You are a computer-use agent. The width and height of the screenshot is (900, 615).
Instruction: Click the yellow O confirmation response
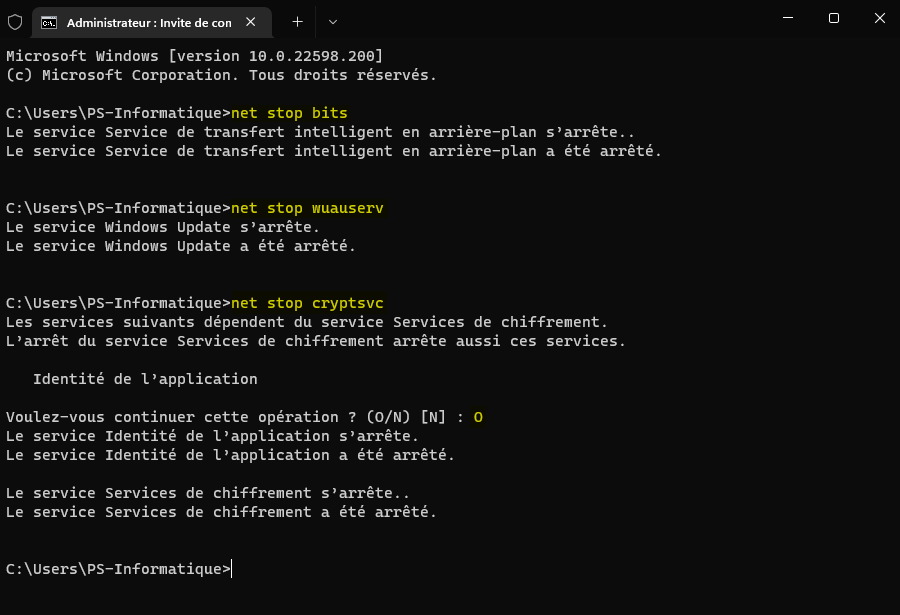[477, 416]
